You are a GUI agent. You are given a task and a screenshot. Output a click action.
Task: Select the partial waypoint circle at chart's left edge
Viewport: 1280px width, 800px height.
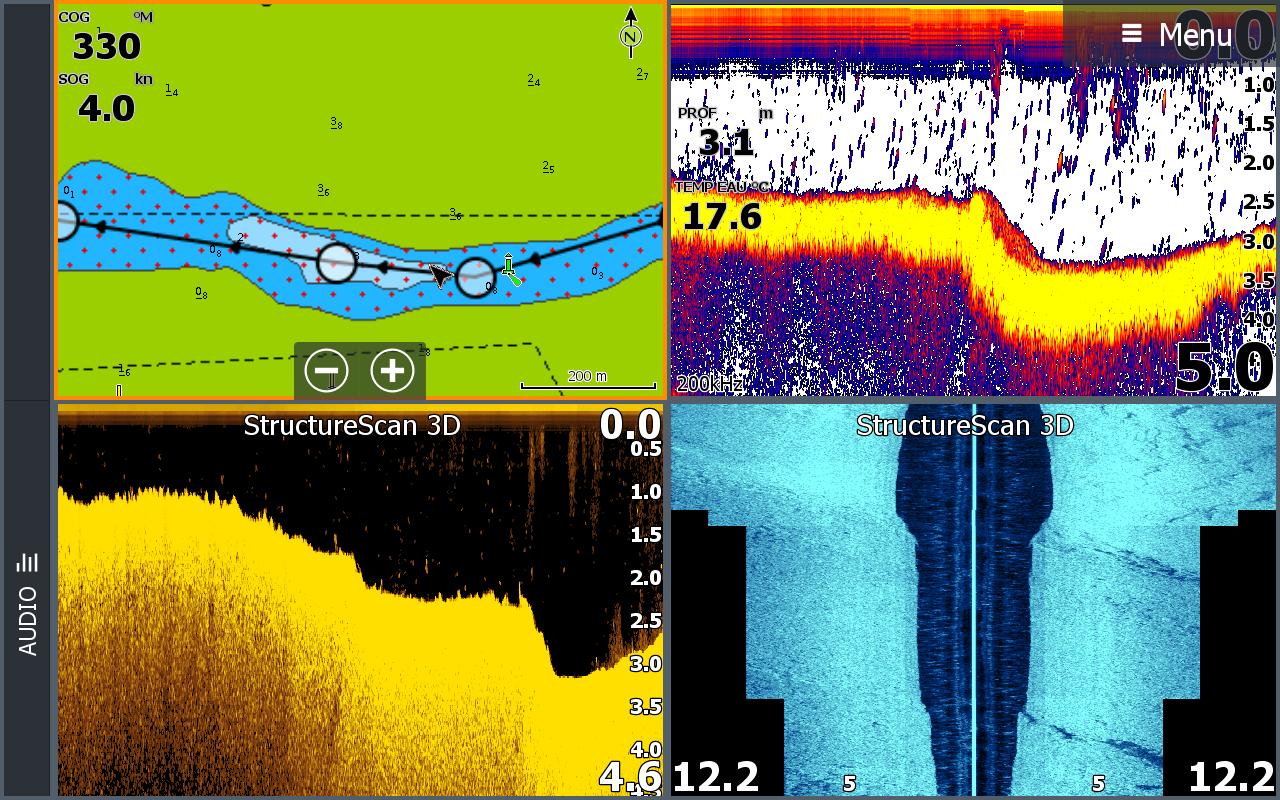click(x=66, y=221)
